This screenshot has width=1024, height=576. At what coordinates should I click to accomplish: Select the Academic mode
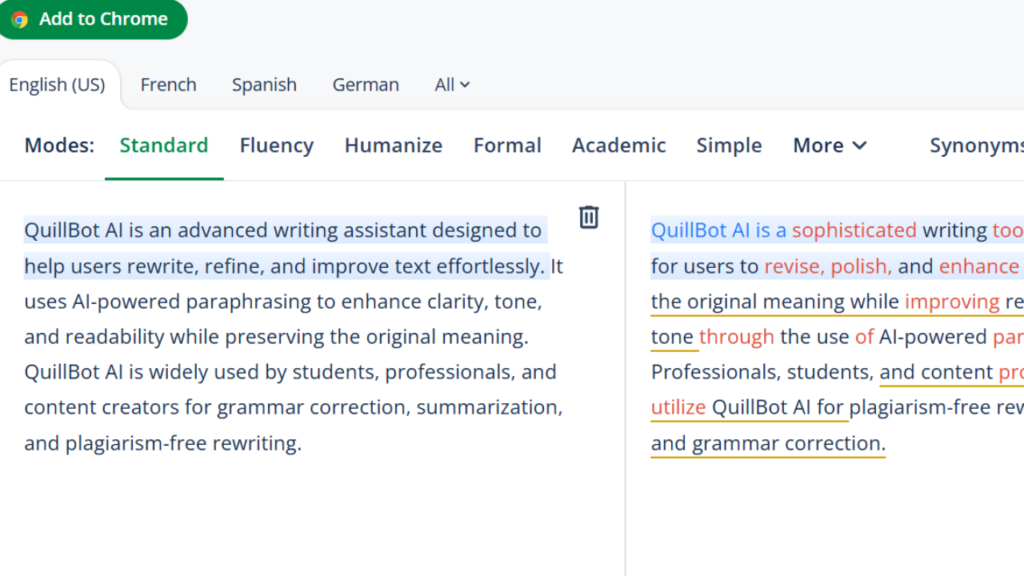(618, 145)
